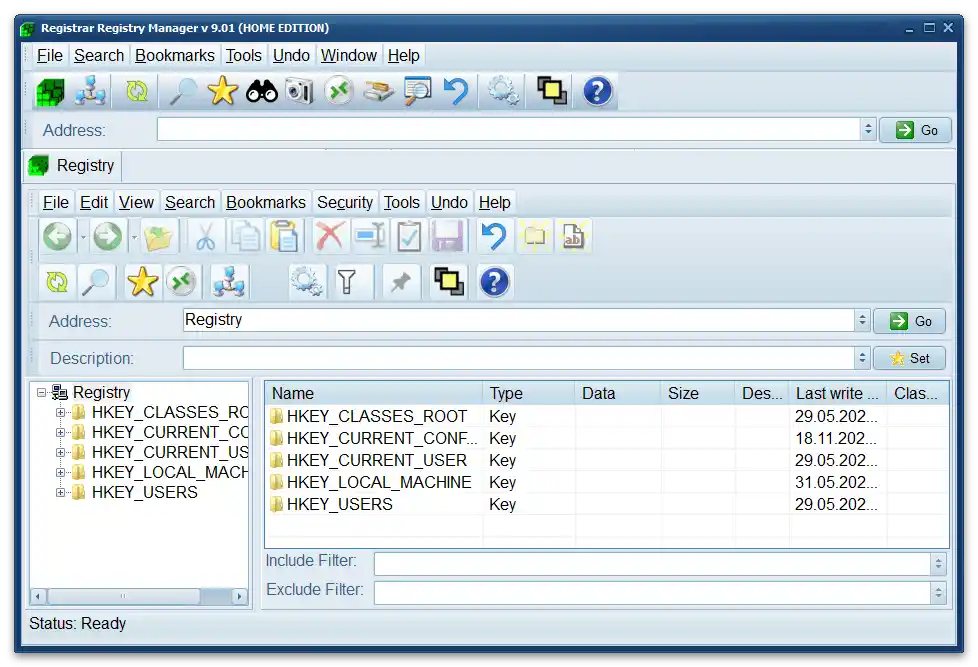This screenshot has width=978, height=667.
Task: Go back with the green left arrow
Action: point(57,237)
